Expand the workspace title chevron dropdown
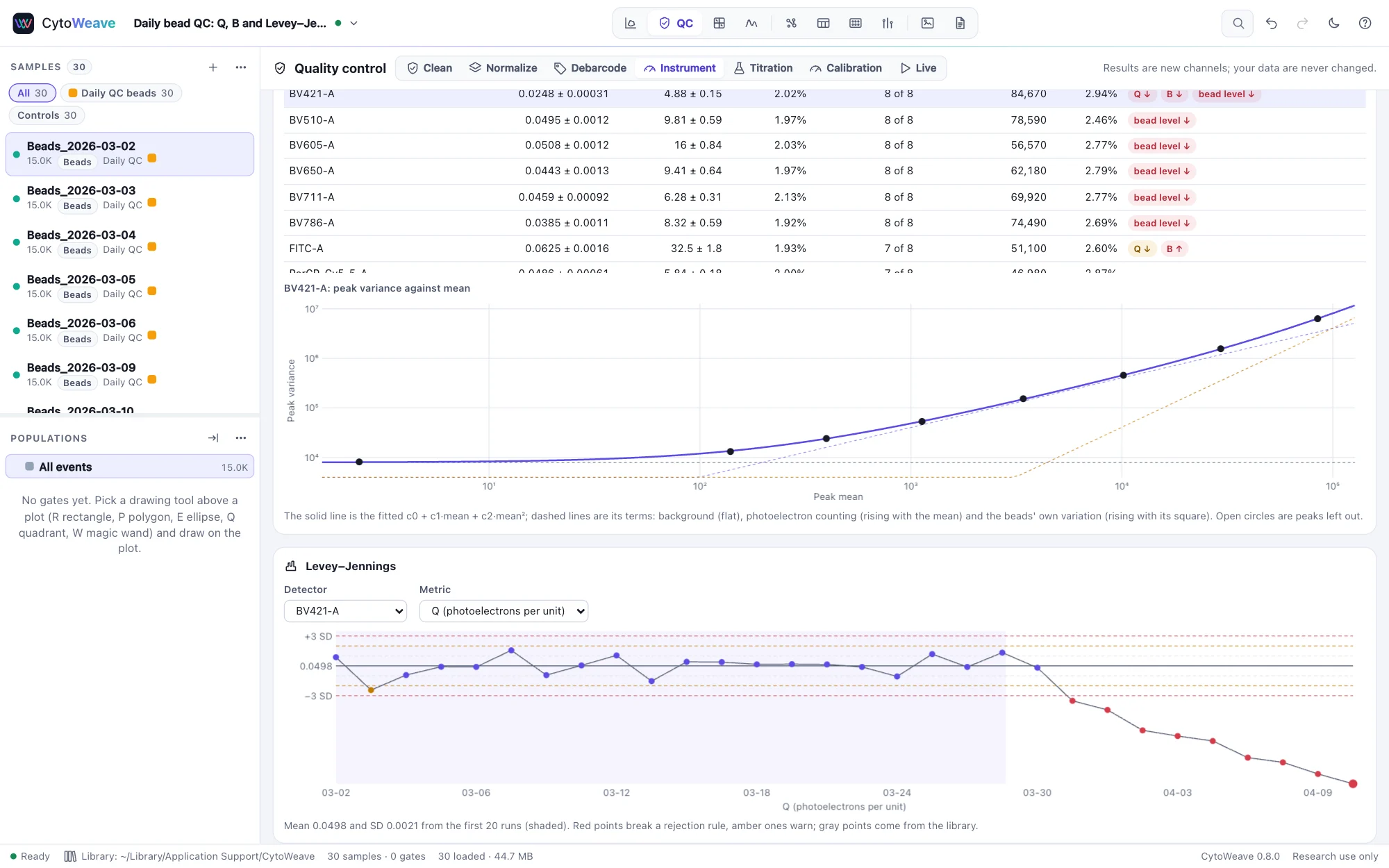 tap(354, 23)
